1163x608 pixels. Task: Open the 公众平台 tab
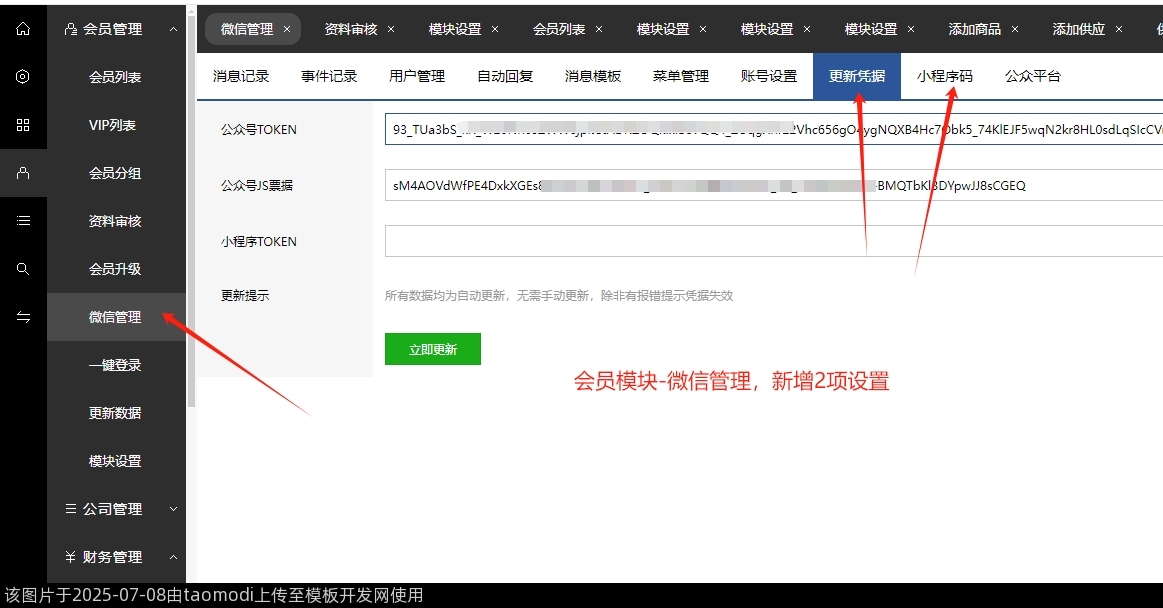point(1032,75)
